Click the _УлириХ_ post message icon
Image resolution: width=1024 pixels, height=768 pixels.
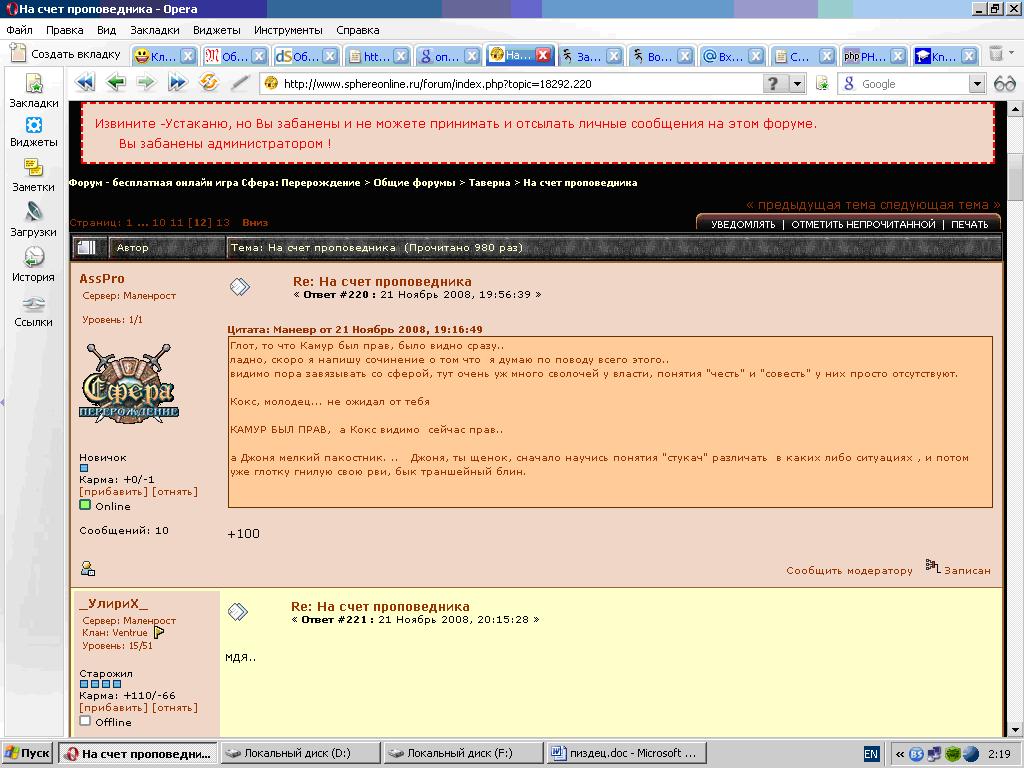[238, 611]
